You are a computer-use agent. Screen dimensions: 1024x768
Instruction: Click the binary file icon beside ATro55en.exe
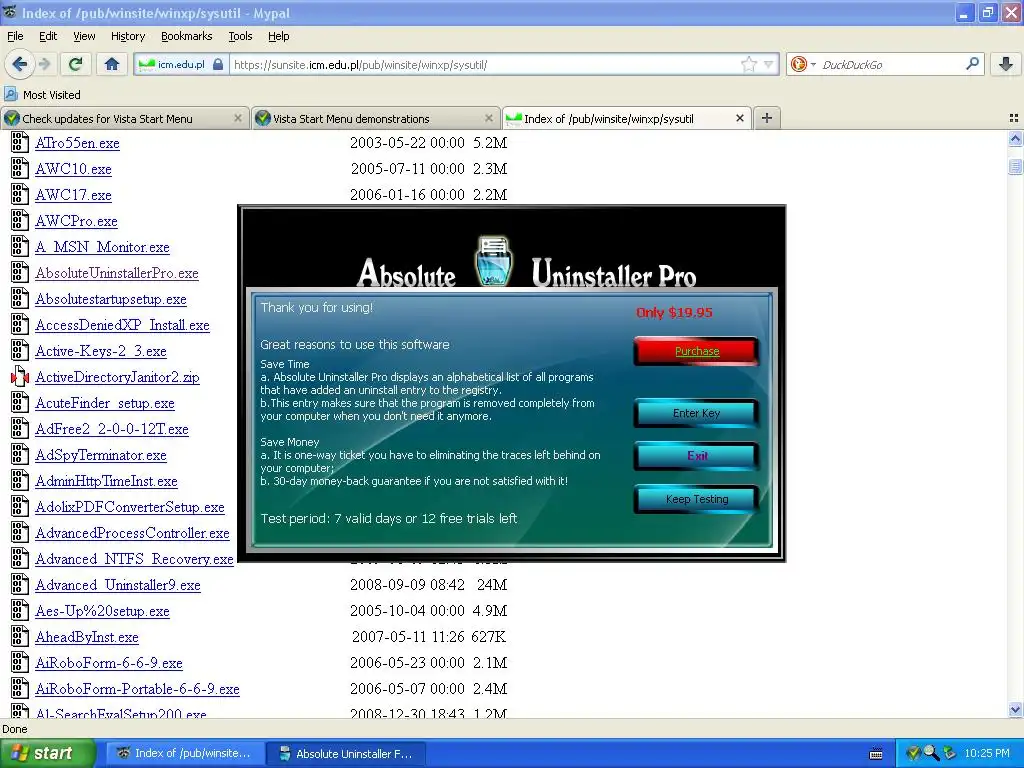click(x=20, y=142)
